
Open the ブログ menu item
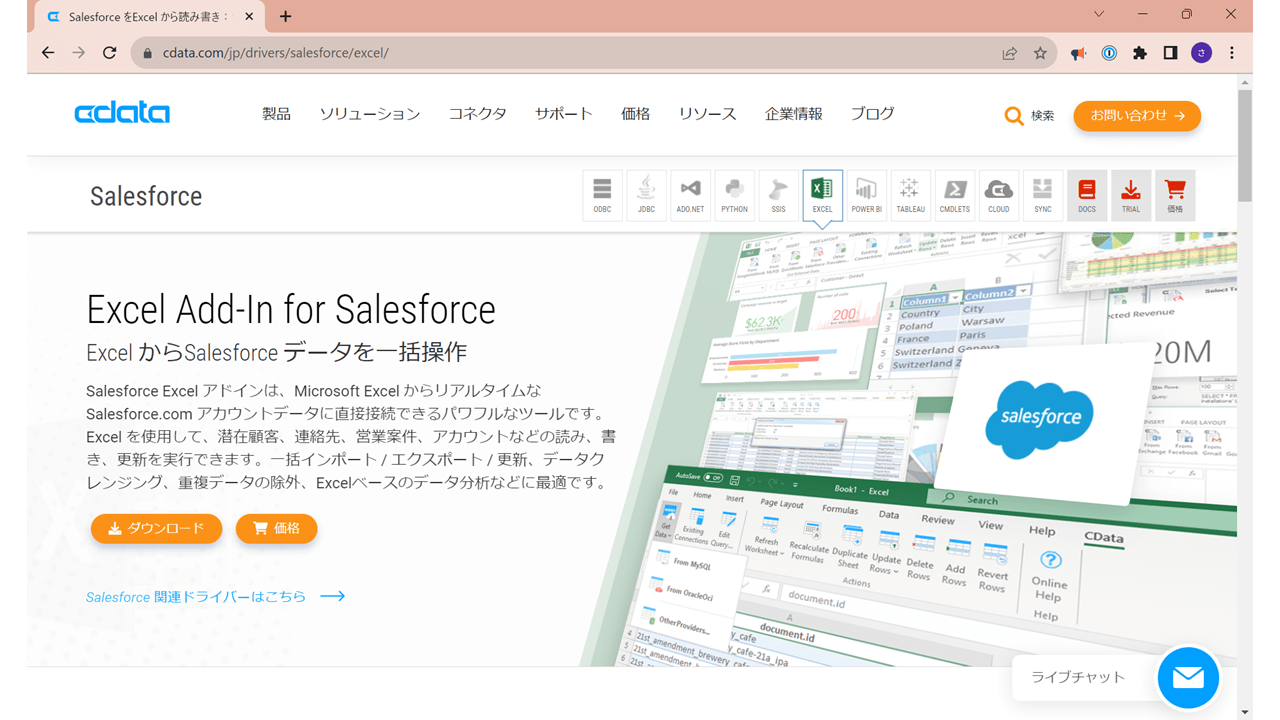(871, 114)
